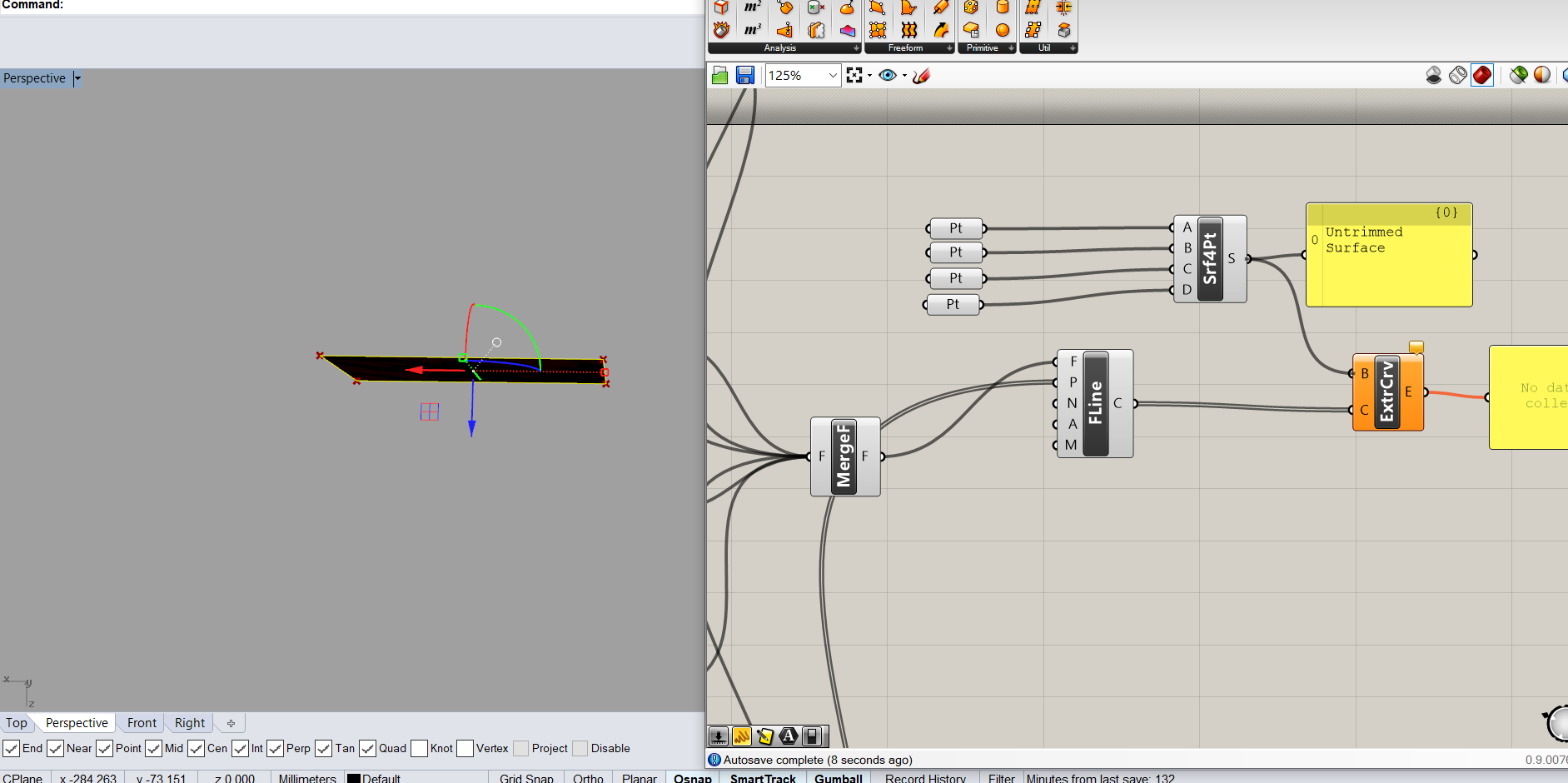This screenshot has width=1568, height=783.
Task: Click the black arrow over orange curve icon
Action: coord(941,30)
